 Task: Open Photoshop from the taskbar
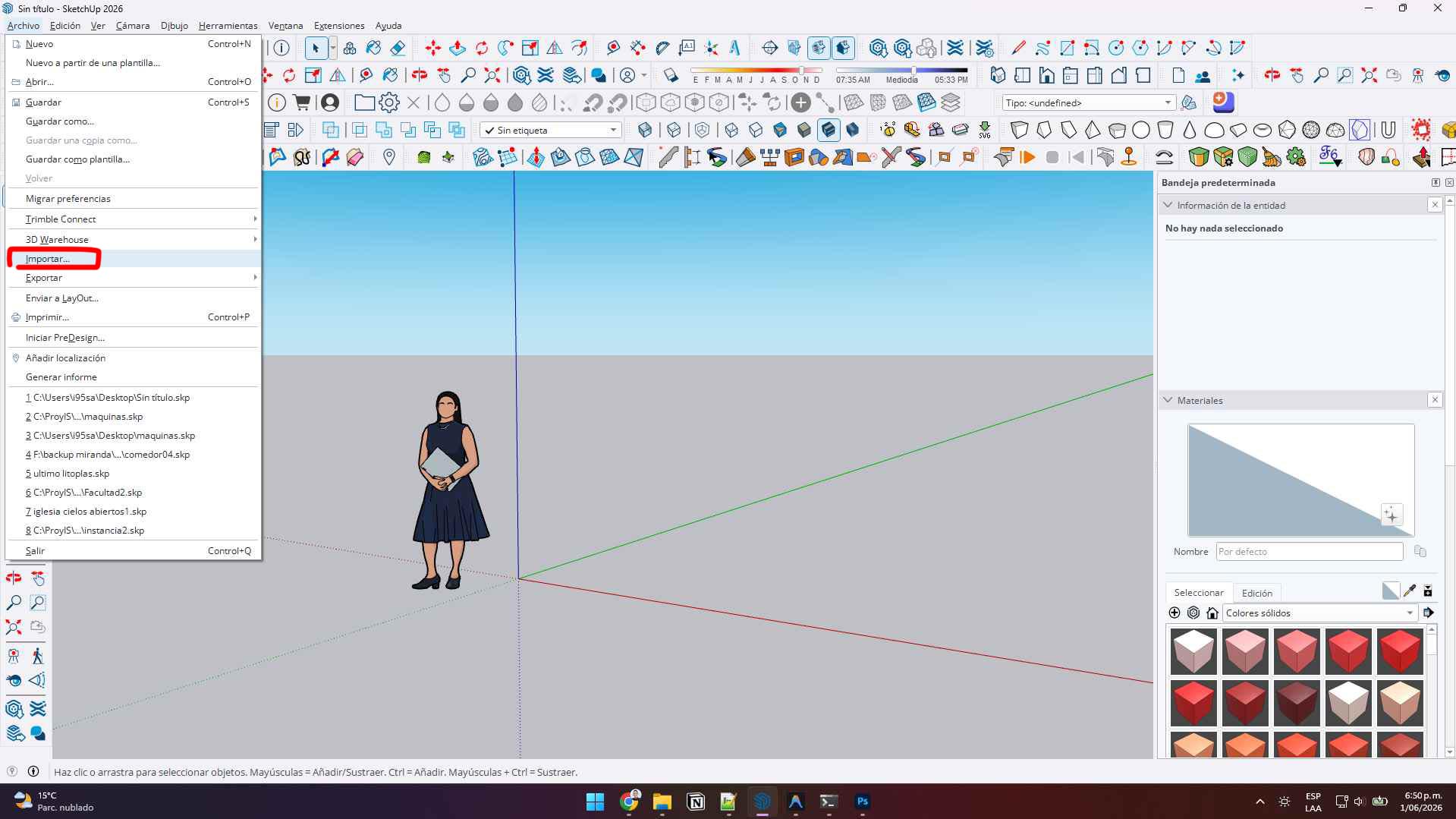pyautogui.click(x=862, y=802)
